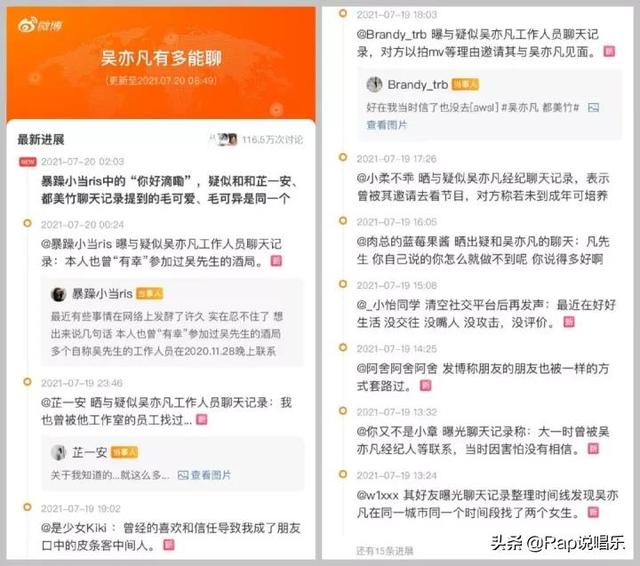
Task: Expand 还有15条进展 at the bottom
Action: (384, 551)
